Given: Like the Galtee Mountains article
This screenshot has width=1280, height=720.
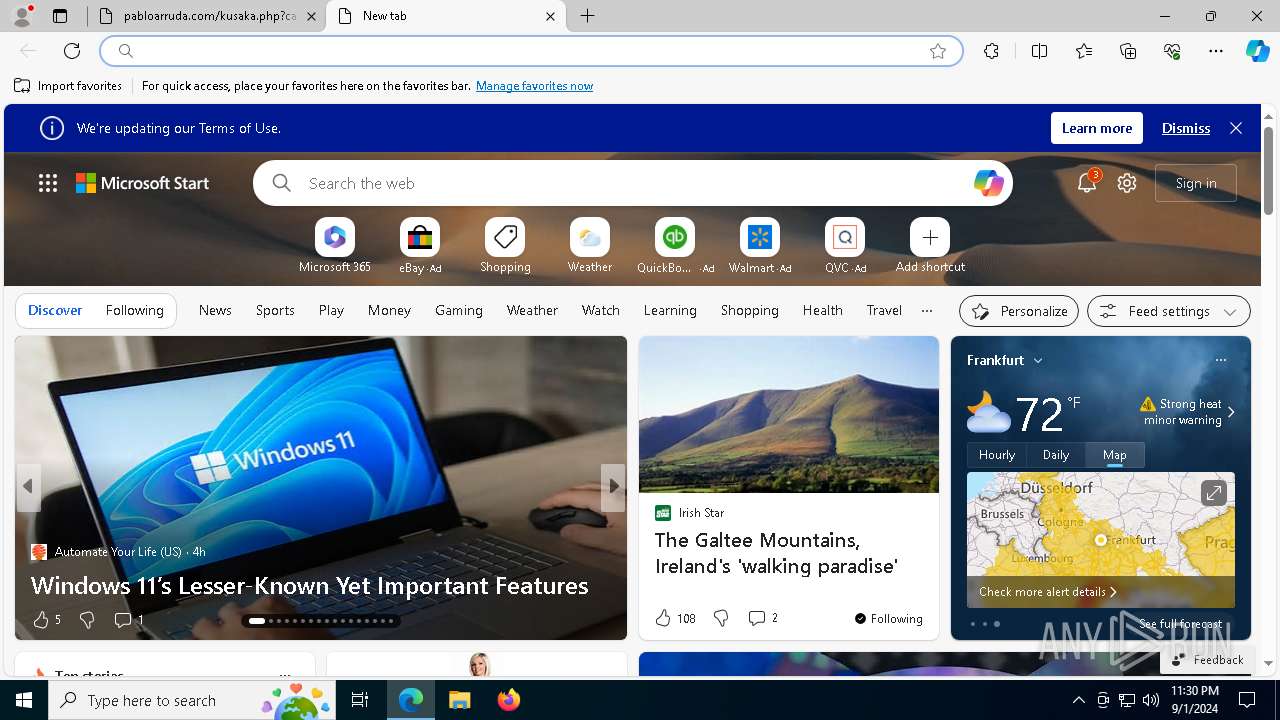Looking at the screenshot, I should 674,618.
